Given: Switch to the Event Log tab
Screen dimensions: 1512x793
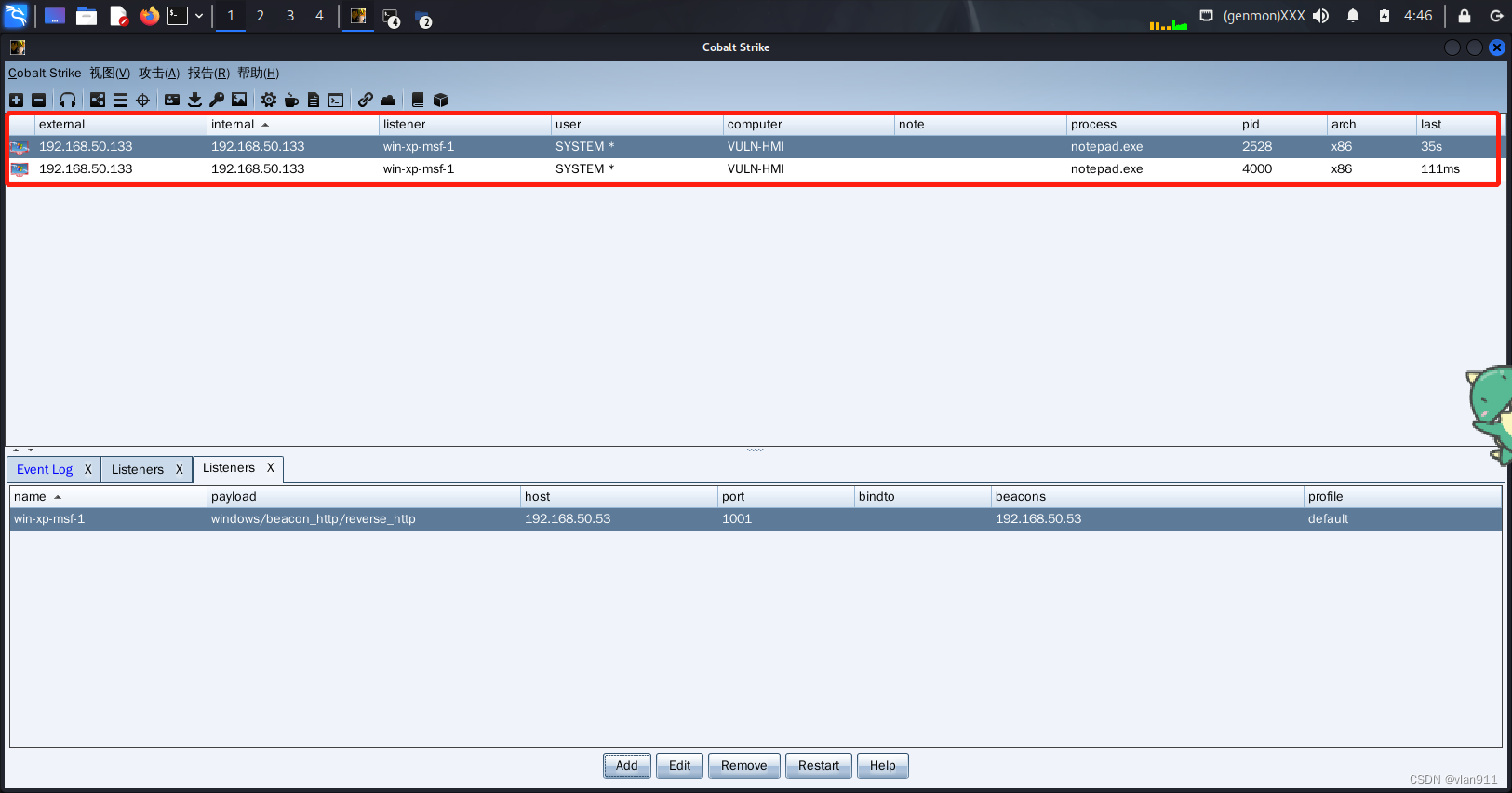Looking at the screenshot, I should click(x=45, y=470).
